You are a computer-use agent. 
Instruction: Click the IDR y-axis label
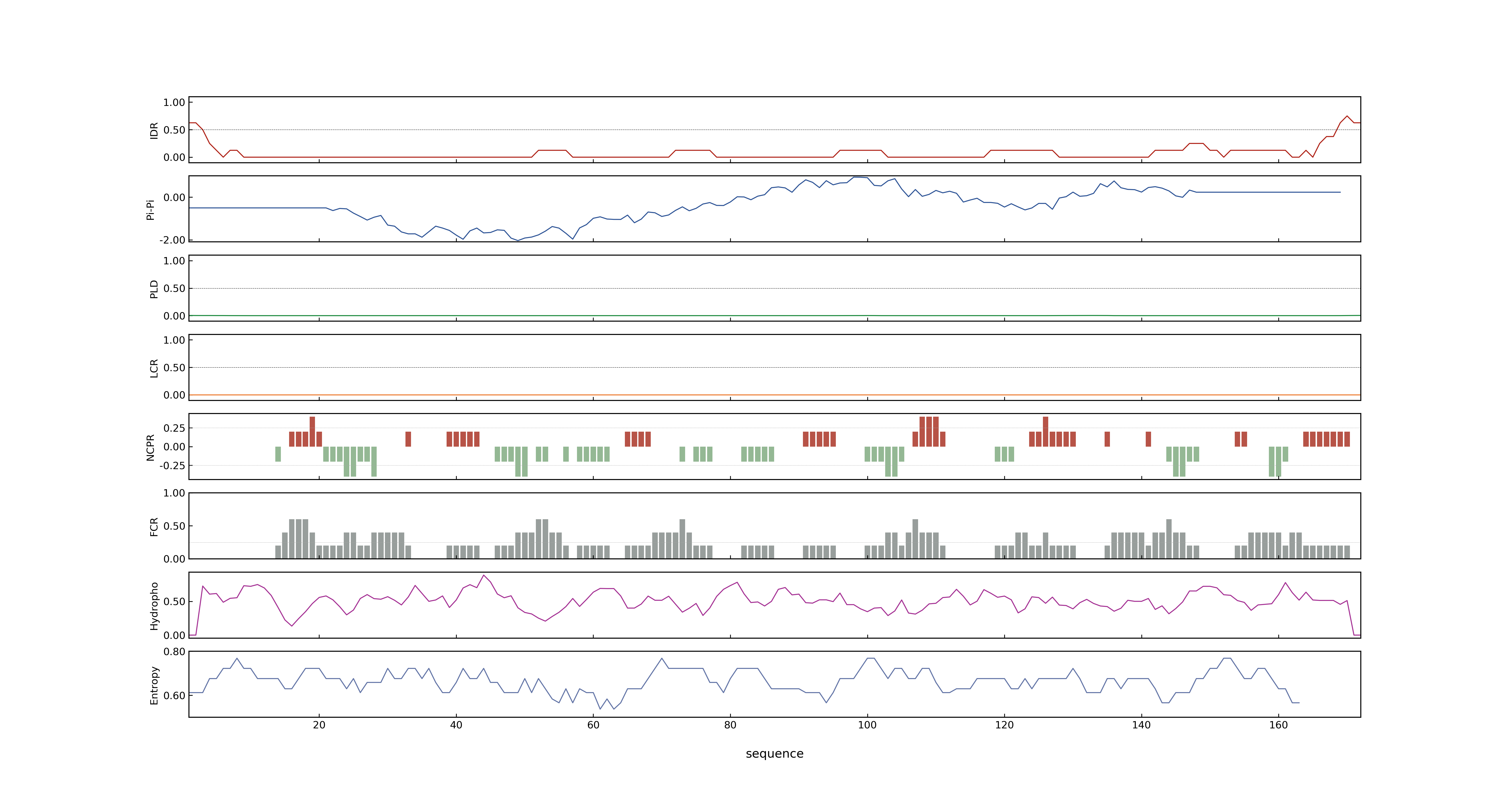click(154, 130)
